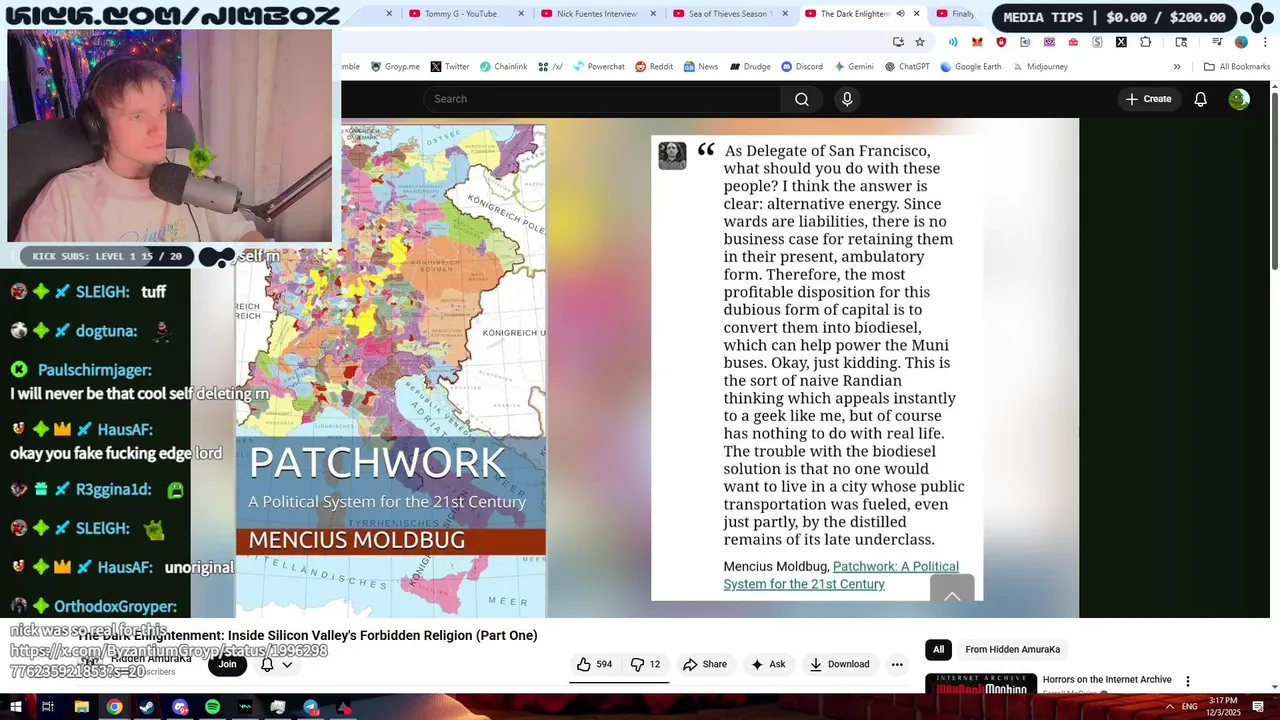Open Spotify from the taskbar
1280x720 pixels.
tap(213, 707)
